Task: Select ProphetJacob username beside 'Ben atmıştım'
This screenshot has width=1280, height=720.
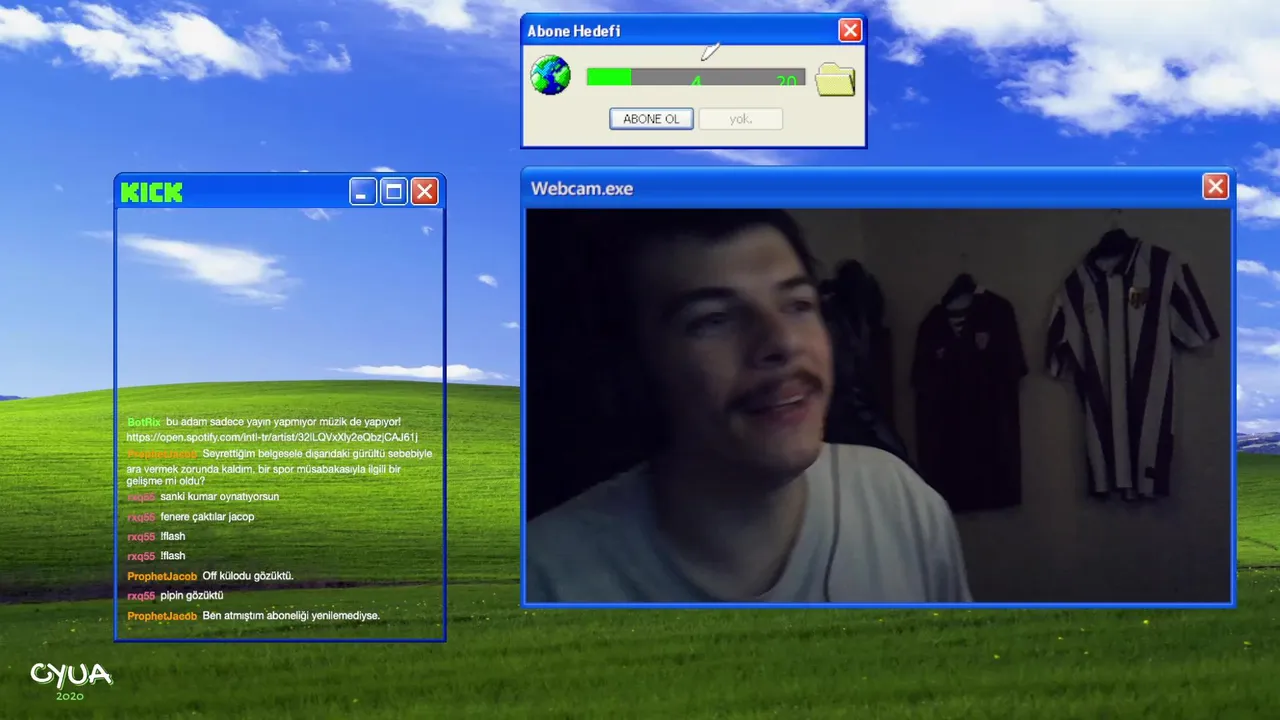Action: 162,616
